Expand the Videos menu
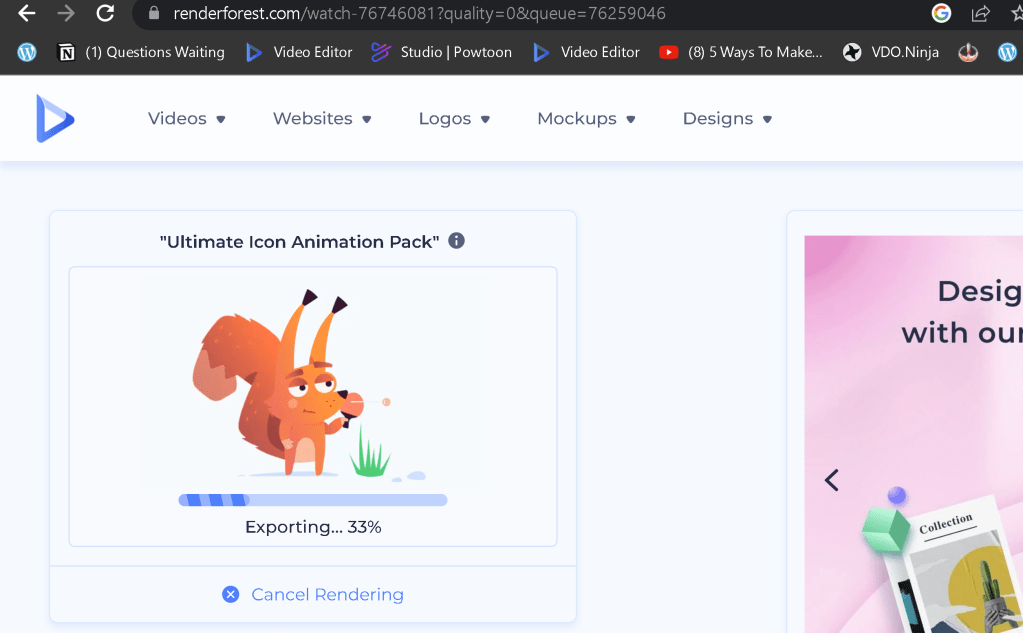 [x=187, y=119]
